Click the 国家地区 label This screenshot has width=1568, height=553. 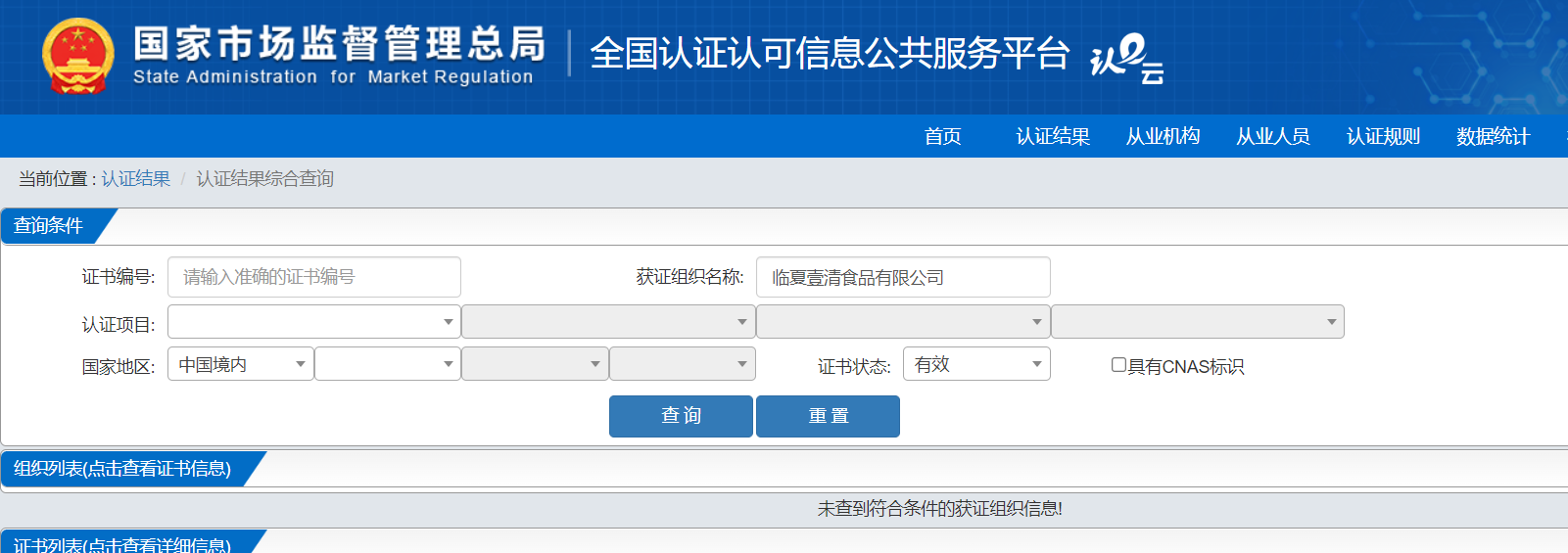(x=119, y=367)
